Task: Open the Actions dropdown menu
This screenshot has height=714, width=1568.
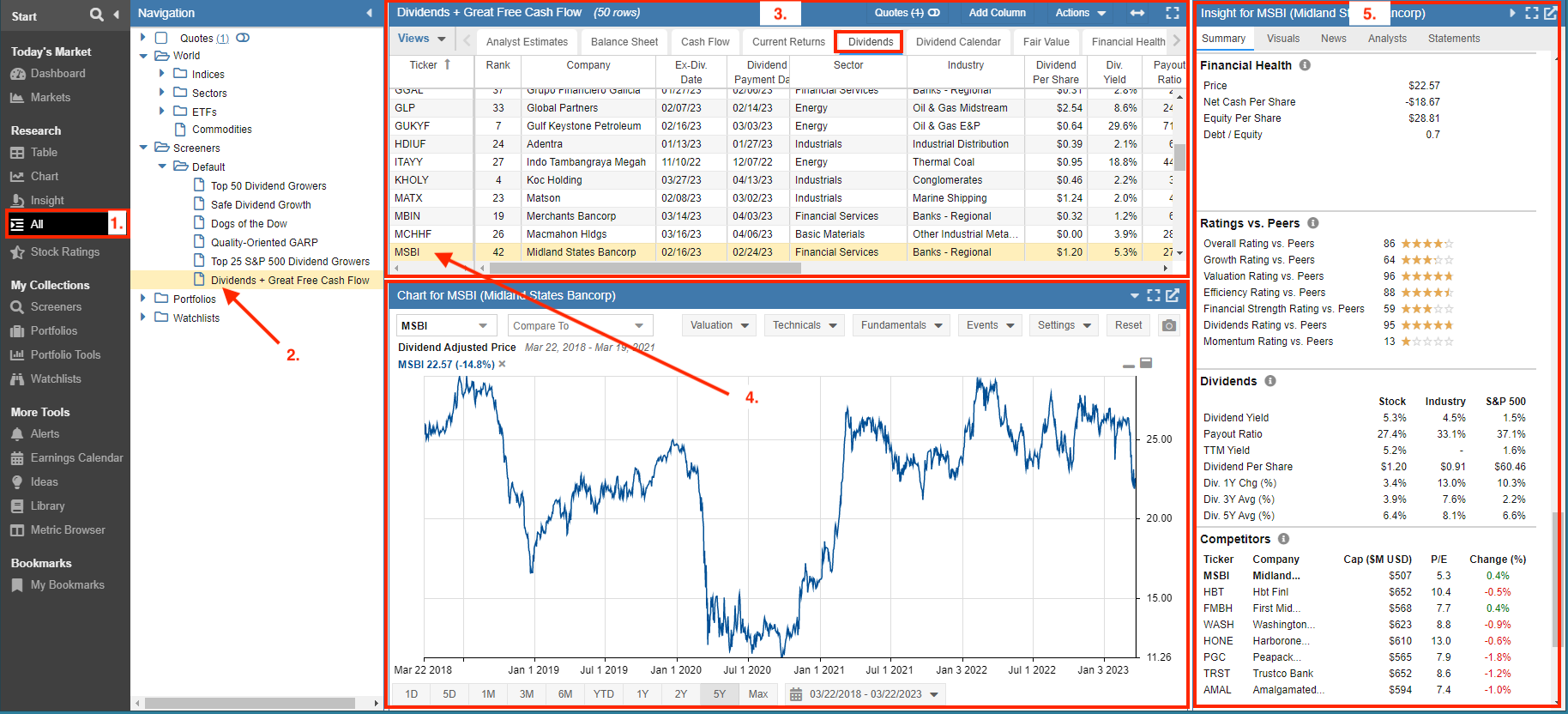Action: 1081,13
